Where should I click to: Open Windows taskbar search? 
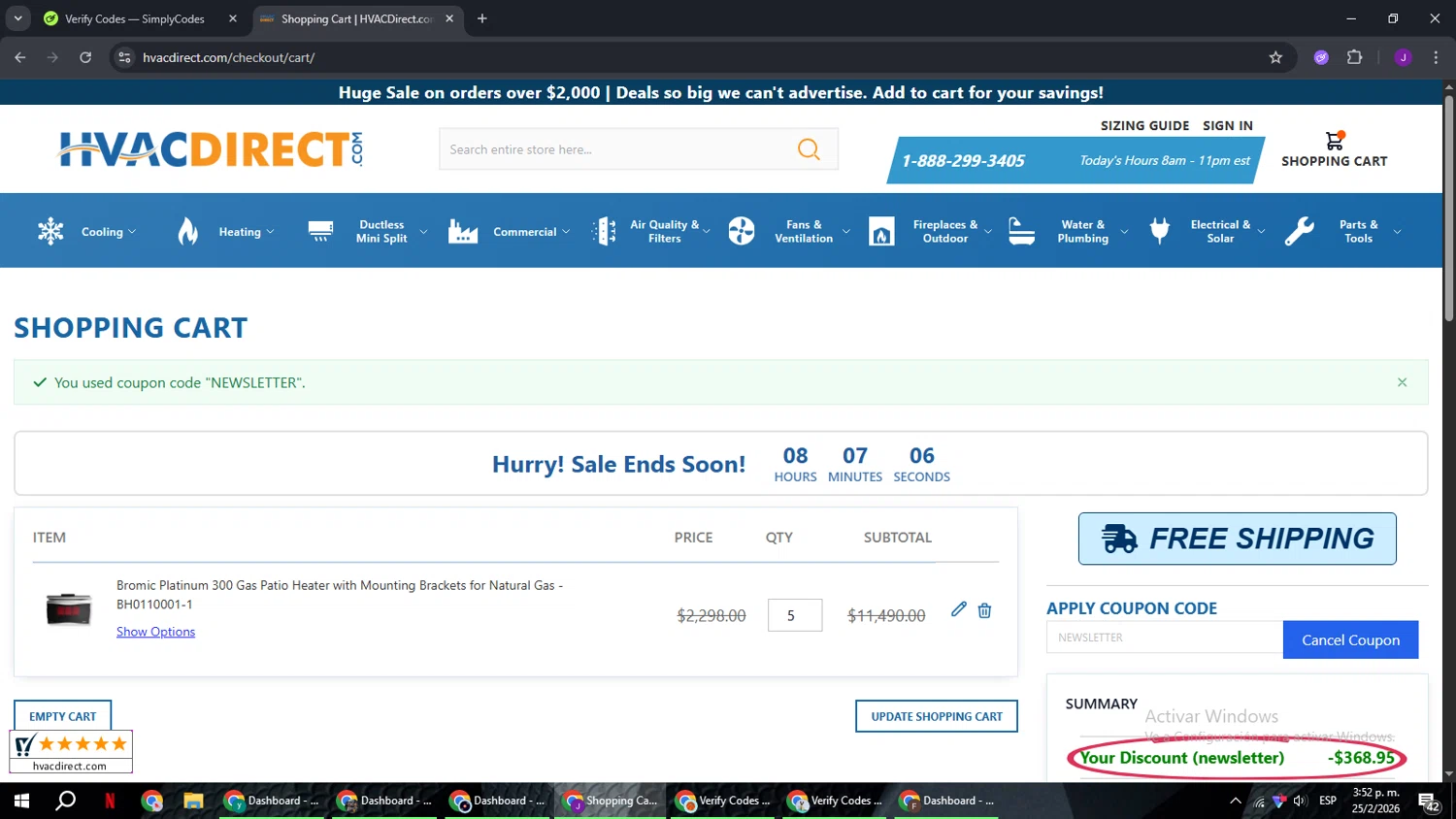(x=65, y=801)
